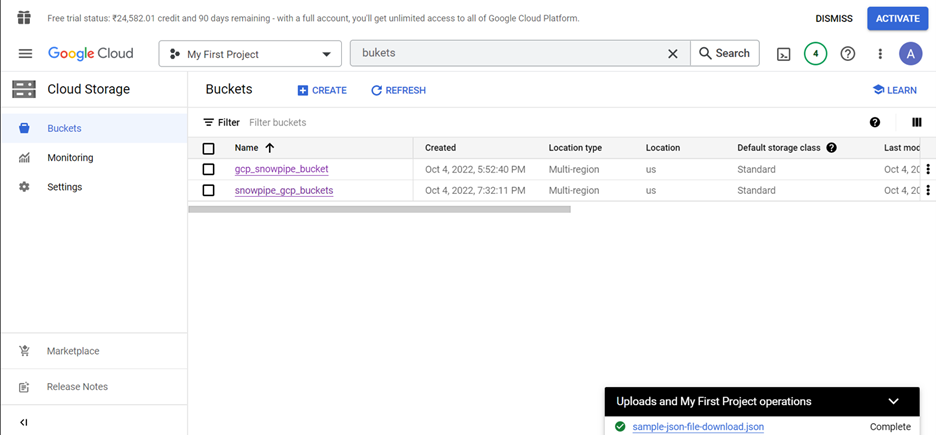The image size is (936, 435).
Task: Activate Cloud Shell terminal icon
Action: point(784,54)
